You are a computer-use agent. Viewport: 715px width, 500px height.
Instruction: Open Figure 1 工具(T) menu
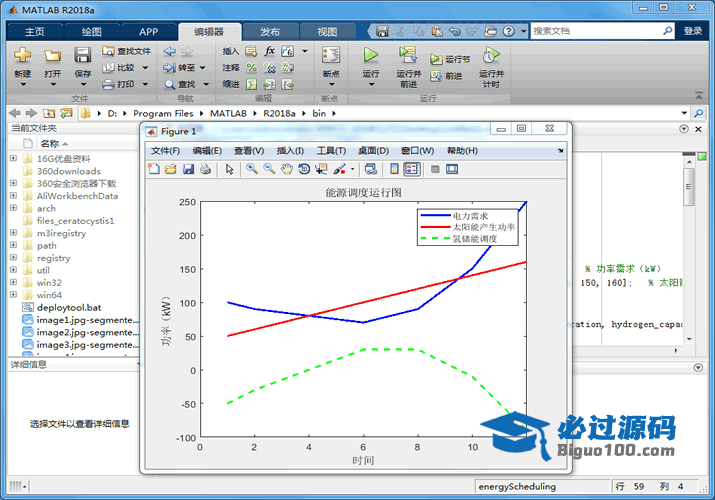(332, 150)
